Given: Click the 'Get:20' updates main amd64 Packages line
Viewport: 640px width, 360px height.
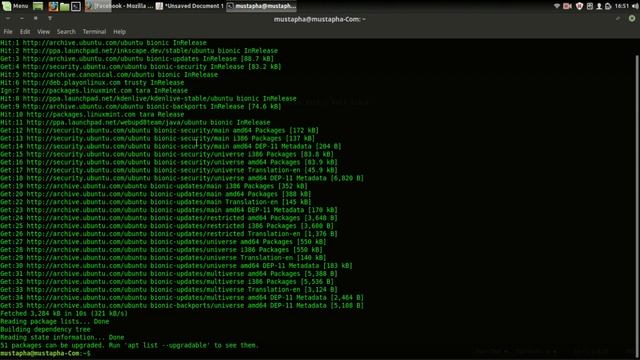Looking at the screenshot, I should click(x=156, y=194).
